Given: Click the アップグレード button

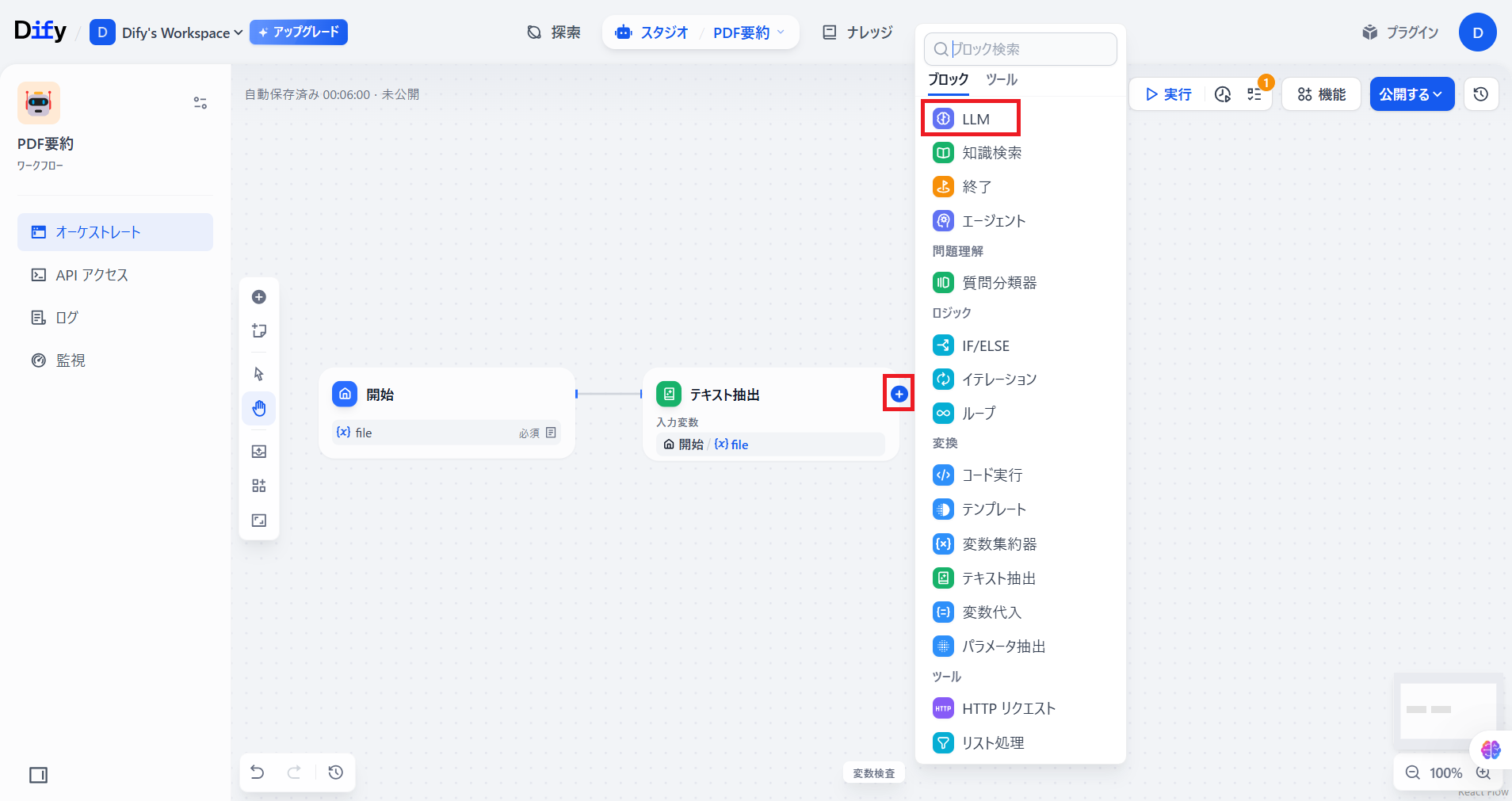Looking at the screenshot, I should tap(299, 32).
